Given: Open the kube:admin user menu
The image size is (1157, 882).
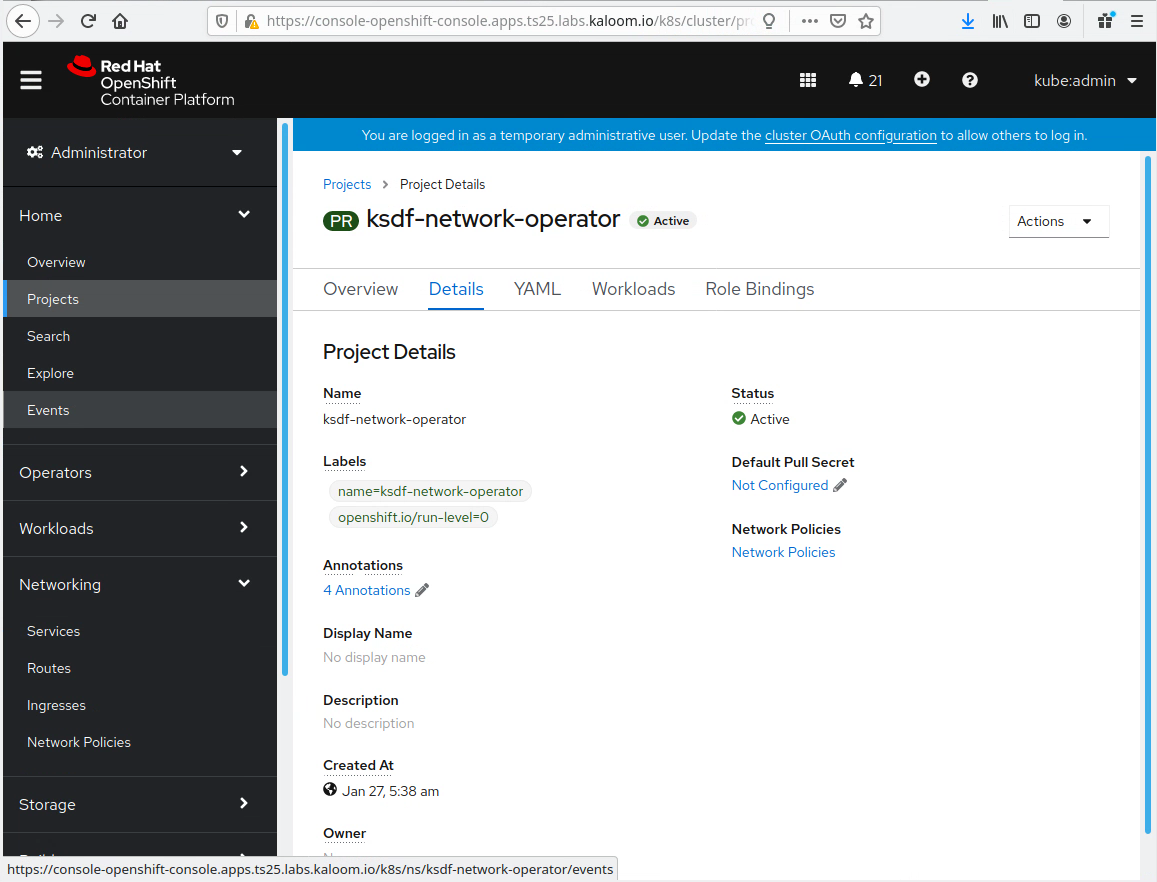Looking at the screenshot, I should [x=1085, y=81].
